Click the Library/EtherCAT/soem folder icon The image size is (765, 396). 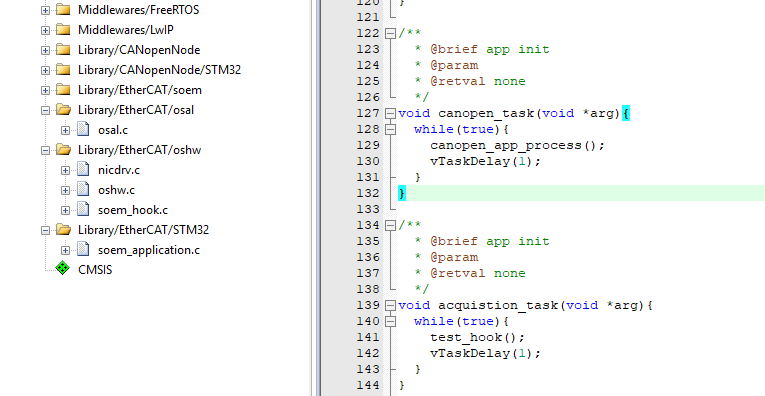click(63, 89)
